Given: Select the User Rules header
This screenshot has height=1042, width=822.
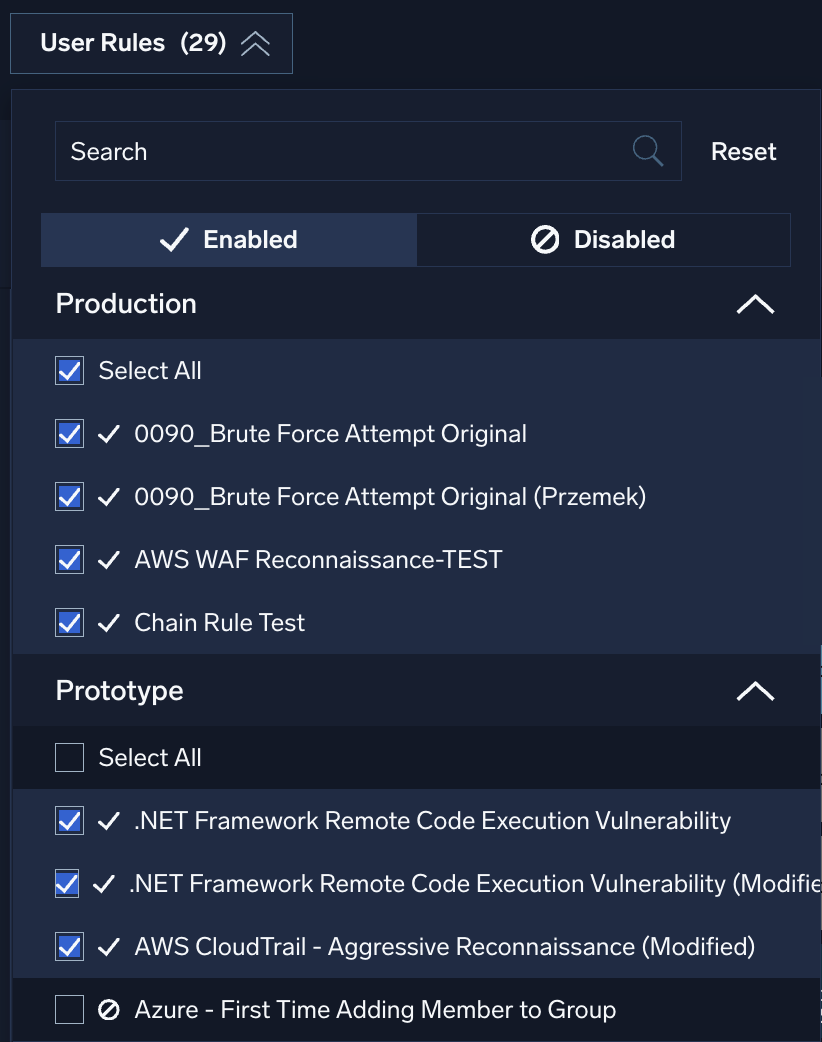Looking at the screenshot, I should click(x=151, y=42).
